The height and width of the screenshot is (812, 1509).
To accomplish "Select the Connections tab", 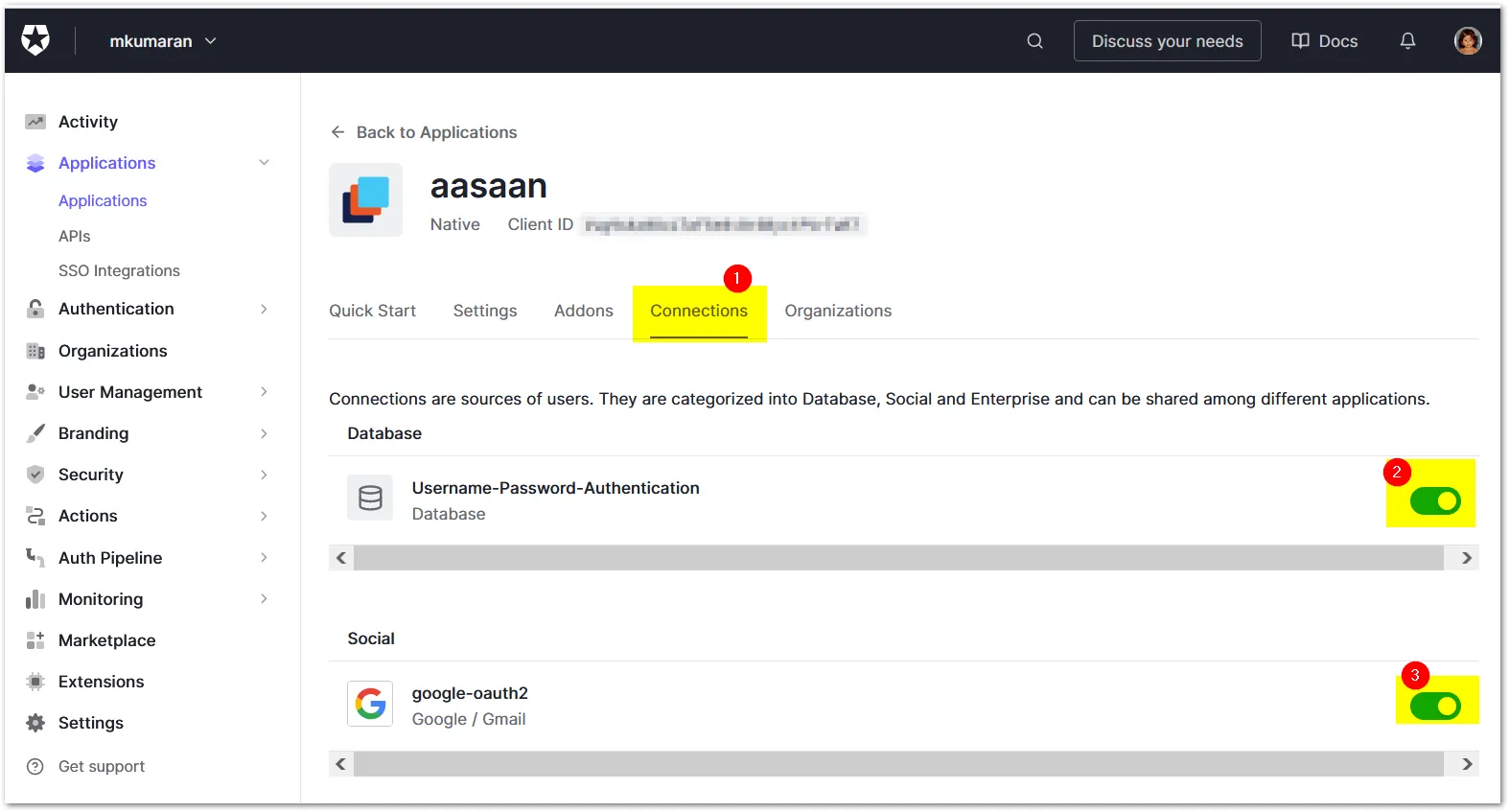I will point(699,311).
